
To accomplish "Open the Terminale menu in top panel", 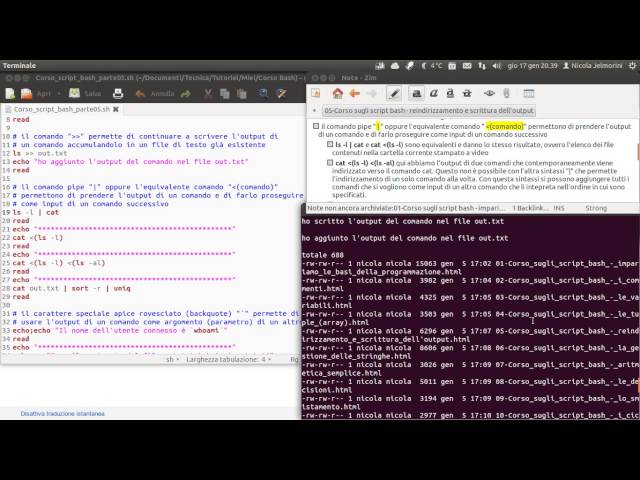I will (x=19, y=66).
